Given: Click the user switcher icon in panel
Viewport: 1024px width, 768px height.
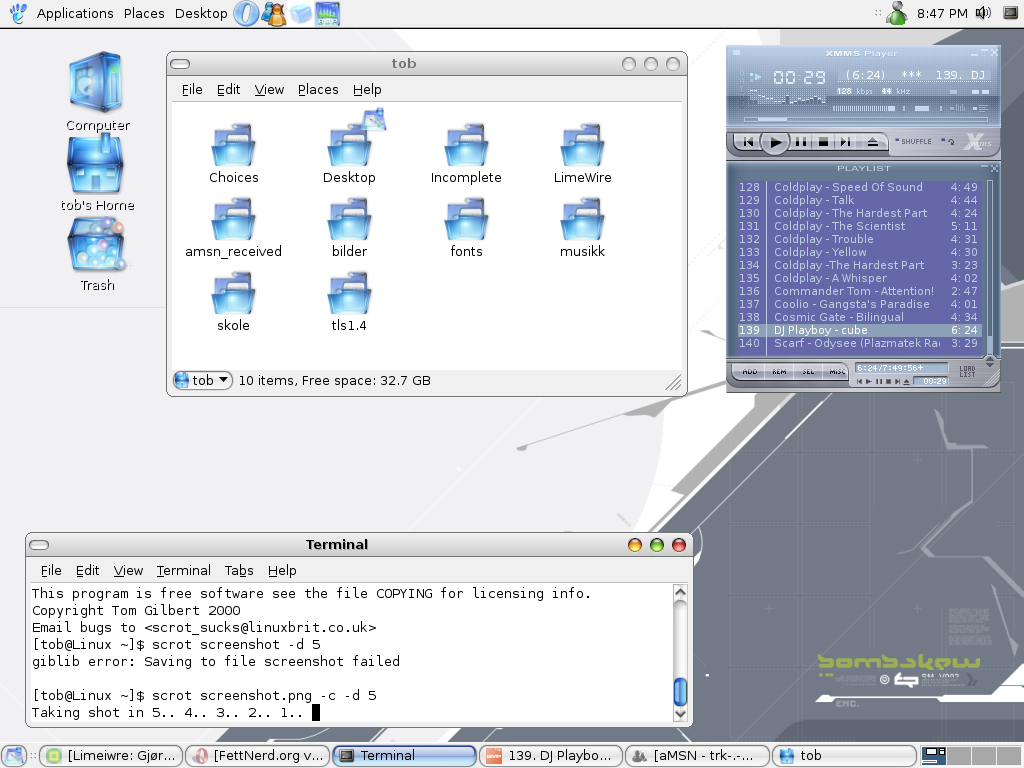Looking at the screenshot, I should pos(897,13).
